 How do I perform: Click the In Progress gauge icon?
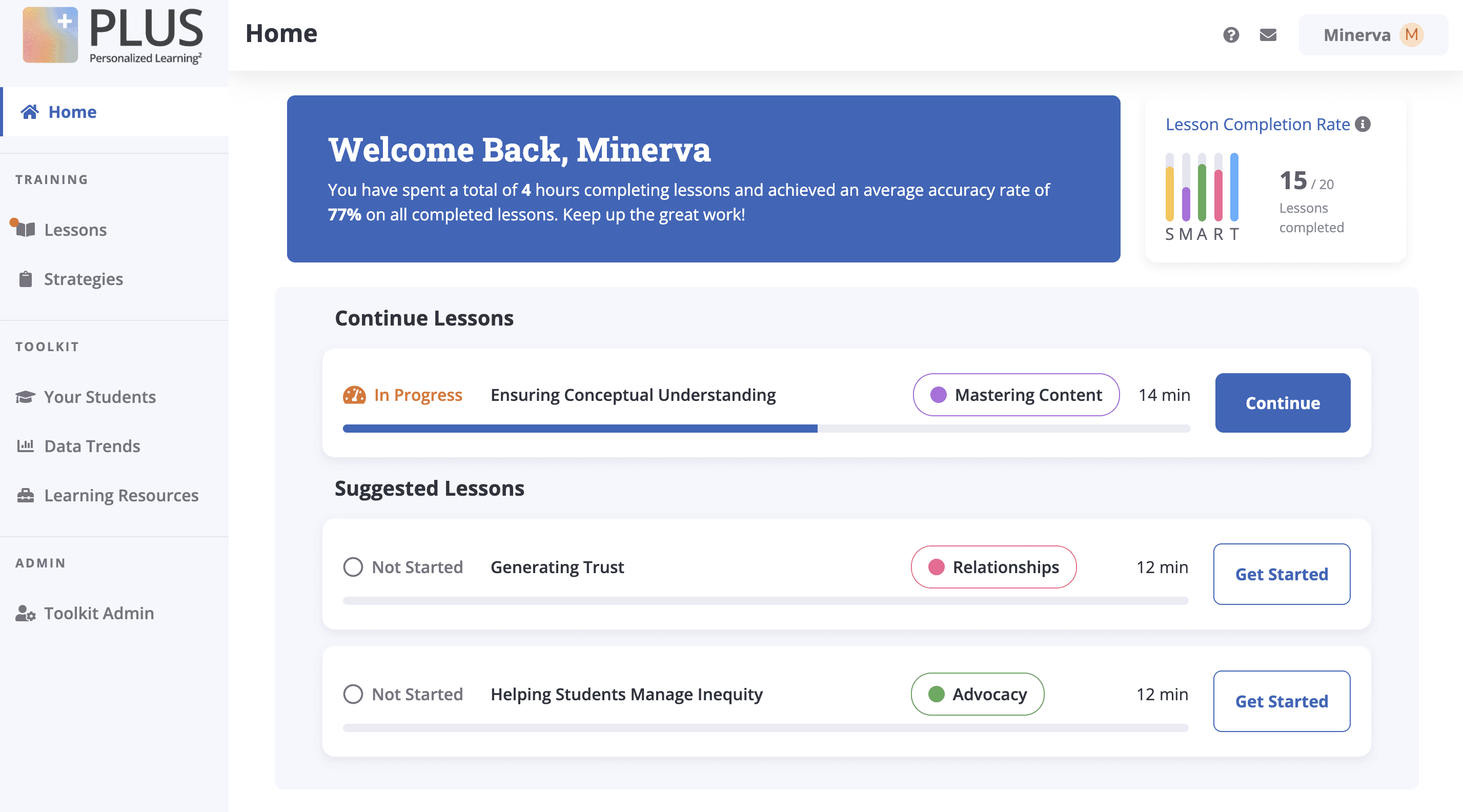click(354, 395)
